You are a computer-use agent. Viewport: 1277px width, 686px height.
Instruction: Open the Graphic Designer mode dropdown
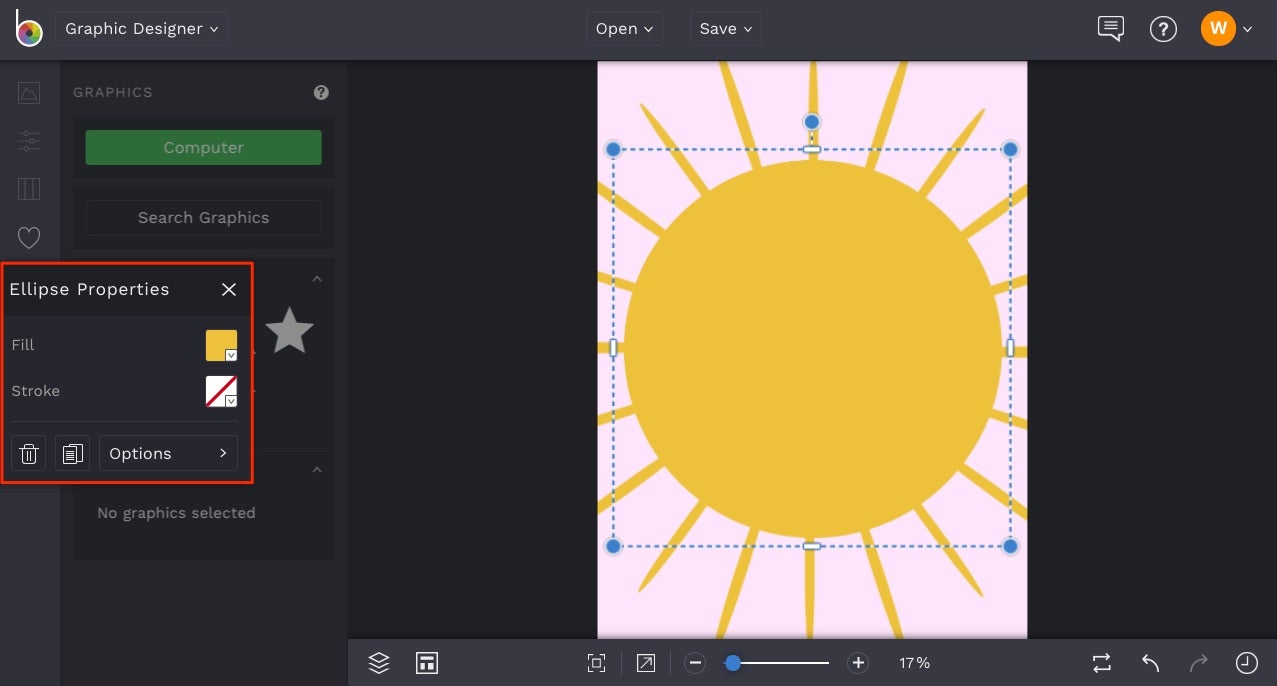pos(141,28)
